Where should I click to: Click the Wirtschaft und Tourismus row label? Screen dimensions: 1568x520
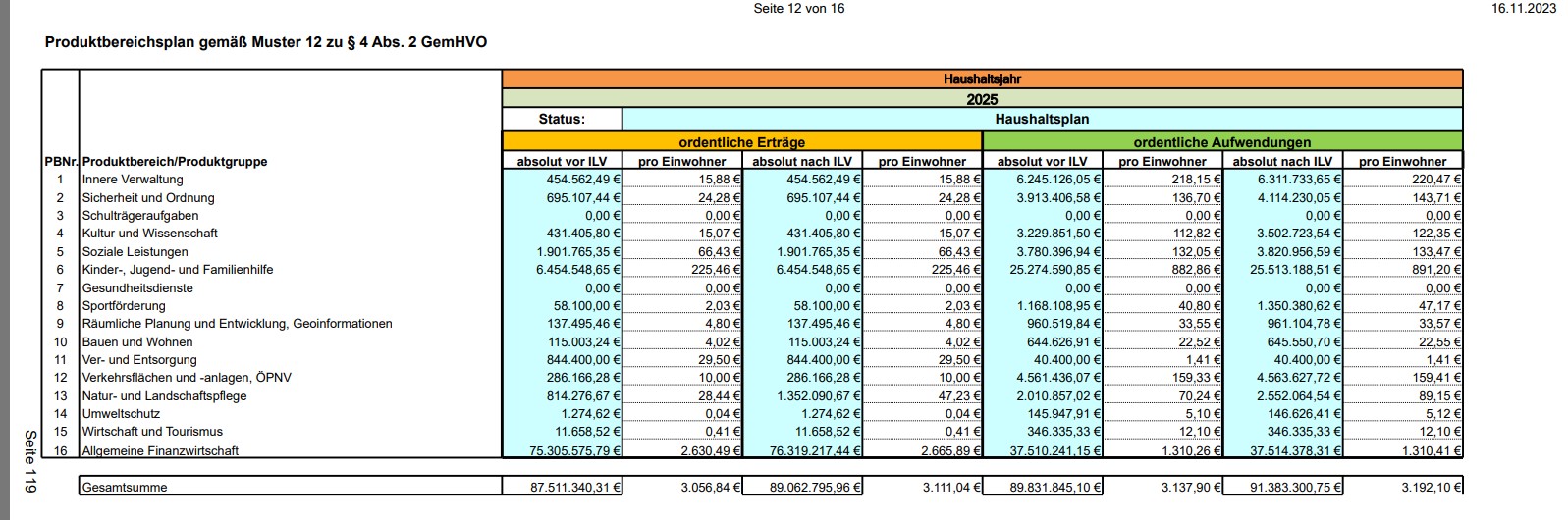152,432
